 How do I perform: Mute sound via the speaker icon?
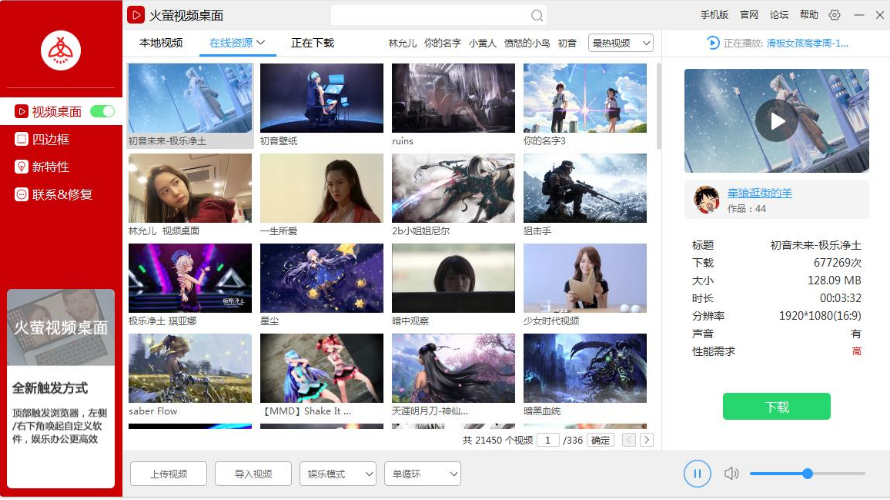click(x=732, y=473)
